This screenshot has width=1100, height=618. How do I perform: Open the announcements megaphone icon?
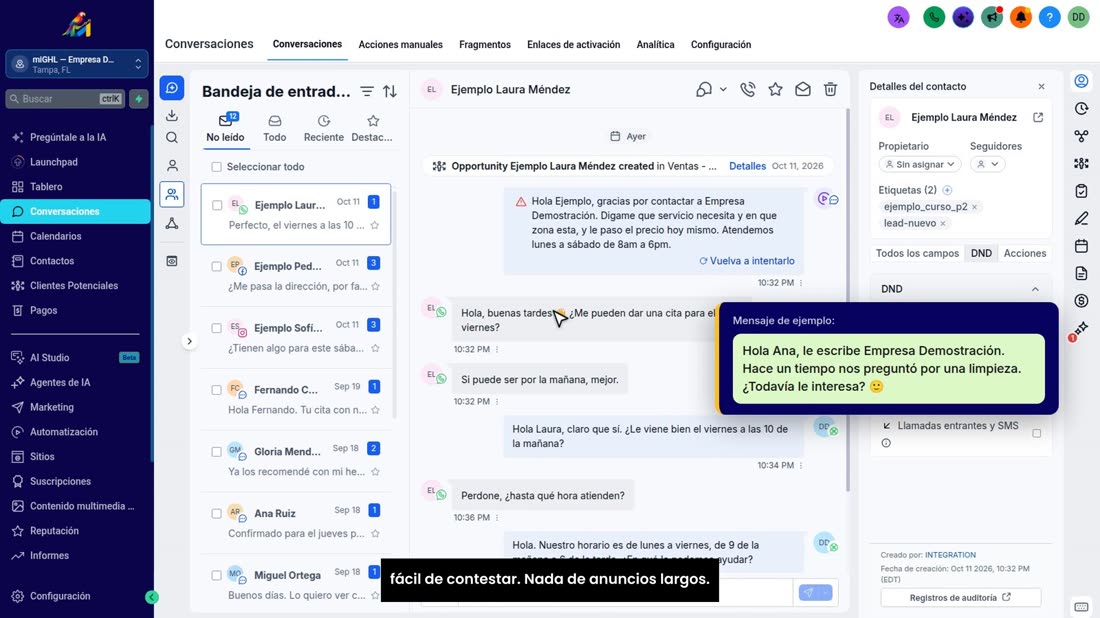coord(992,18)
